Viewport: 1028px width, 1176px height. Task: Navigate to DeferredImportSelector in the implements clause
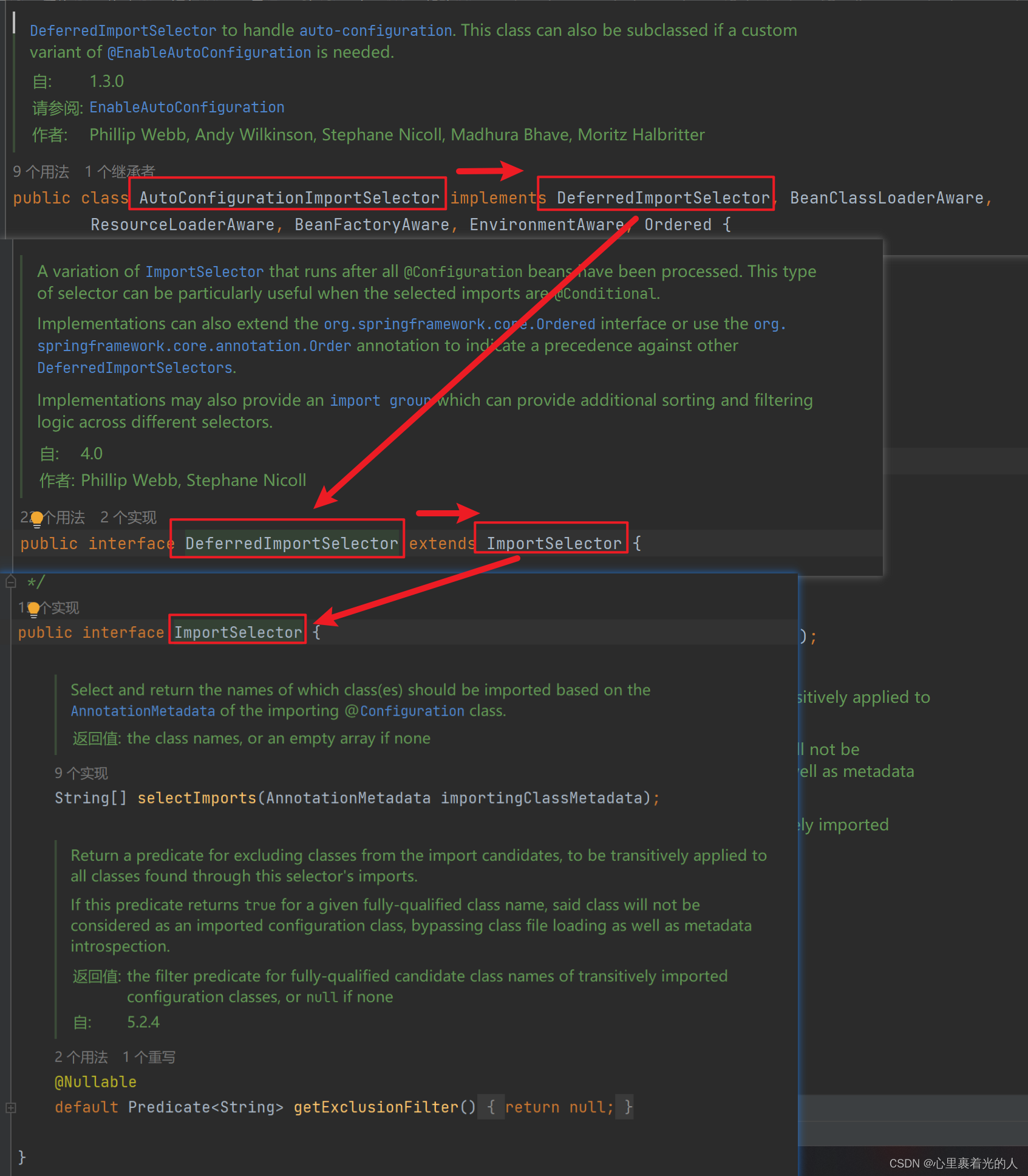[x=663, y=198]
